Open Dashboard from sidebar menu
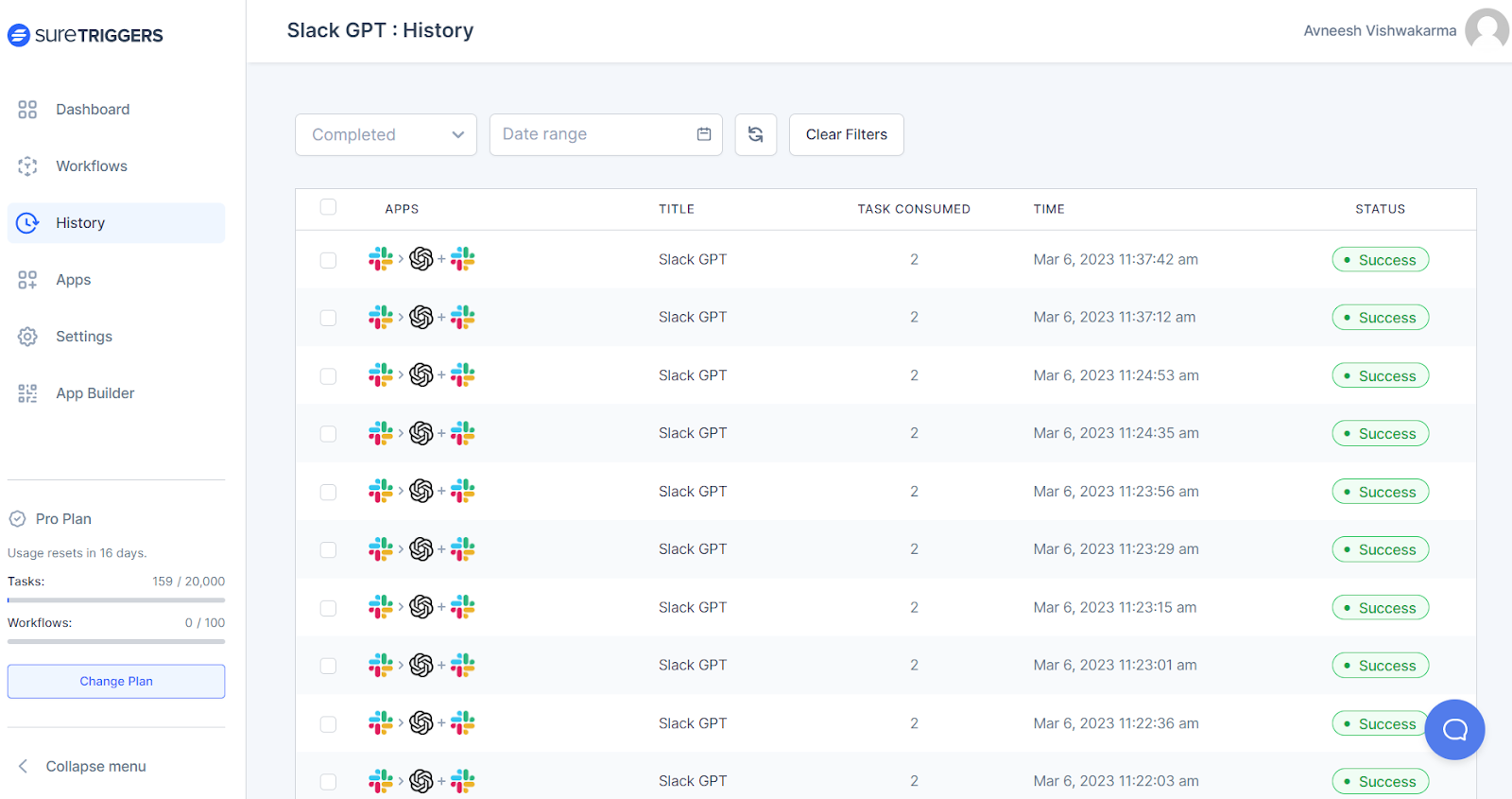The height and width of the screenshot is (799, 1512). [x=116, y=110]
